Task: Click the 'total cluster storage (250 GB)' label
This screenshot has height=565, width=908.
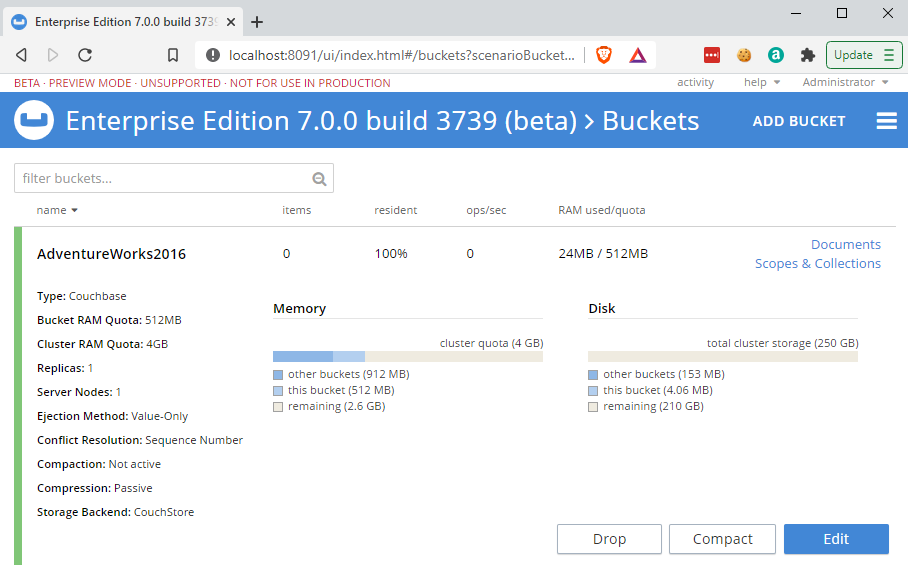Action: [x=782, y=343]
